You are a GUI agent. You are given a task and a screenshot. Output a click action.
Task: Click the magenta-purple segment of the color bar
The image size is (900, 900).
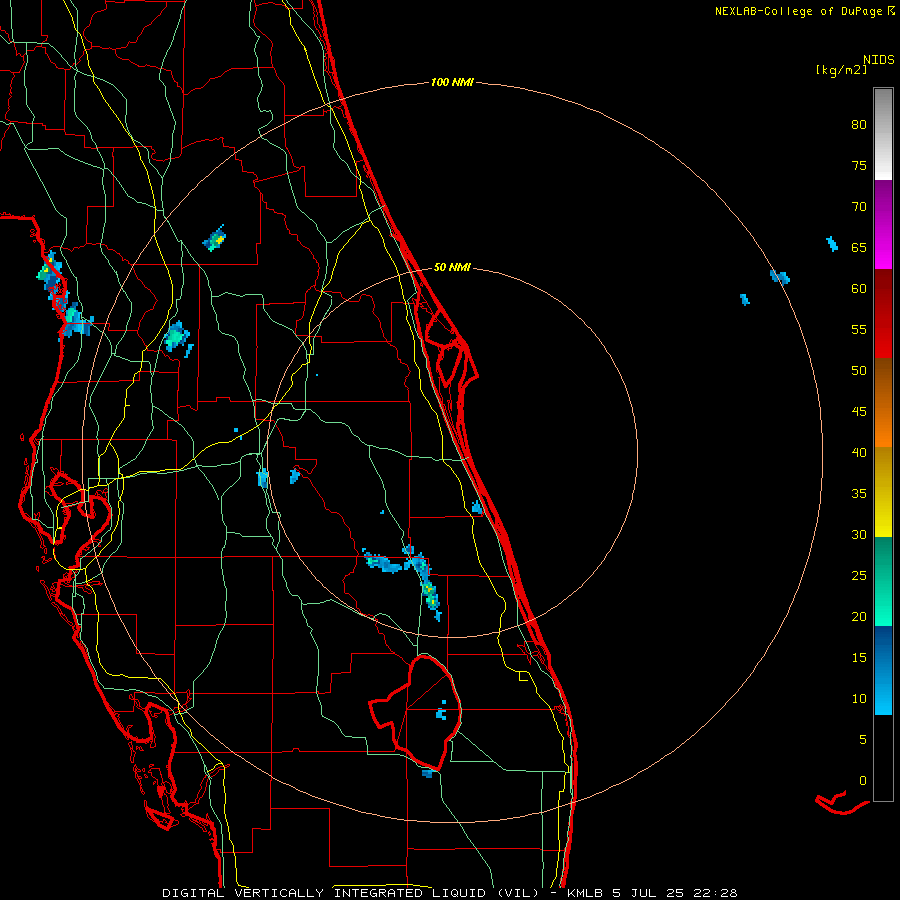point(883,224)
